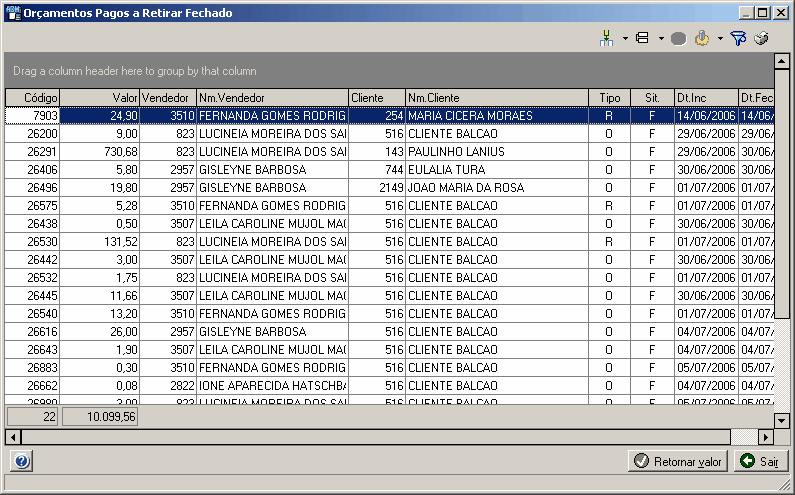Click the column grouping toolbar icon
Viewport: 795px width, 495px height.
pyautogui.click(x=606, y=38)
